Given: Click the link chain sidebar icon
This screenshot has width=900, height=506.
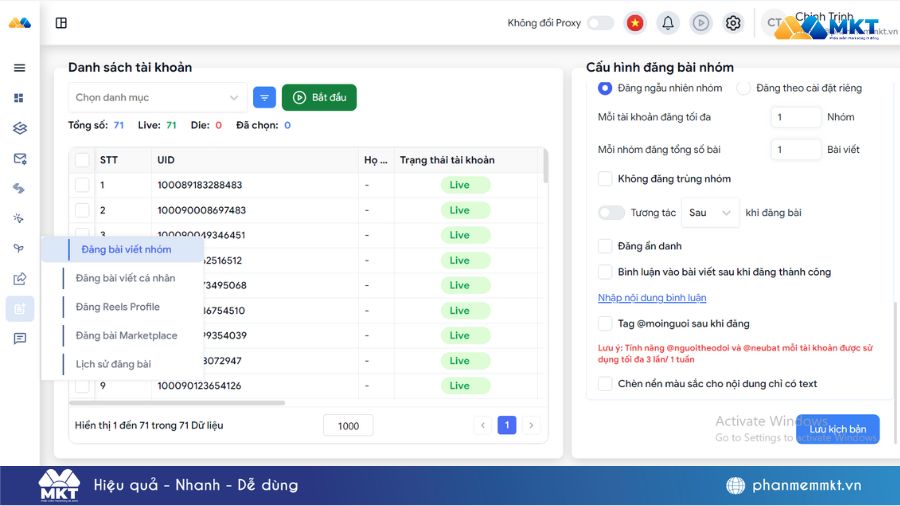Looking at the screenshot, I should click(x=19, y=188).
